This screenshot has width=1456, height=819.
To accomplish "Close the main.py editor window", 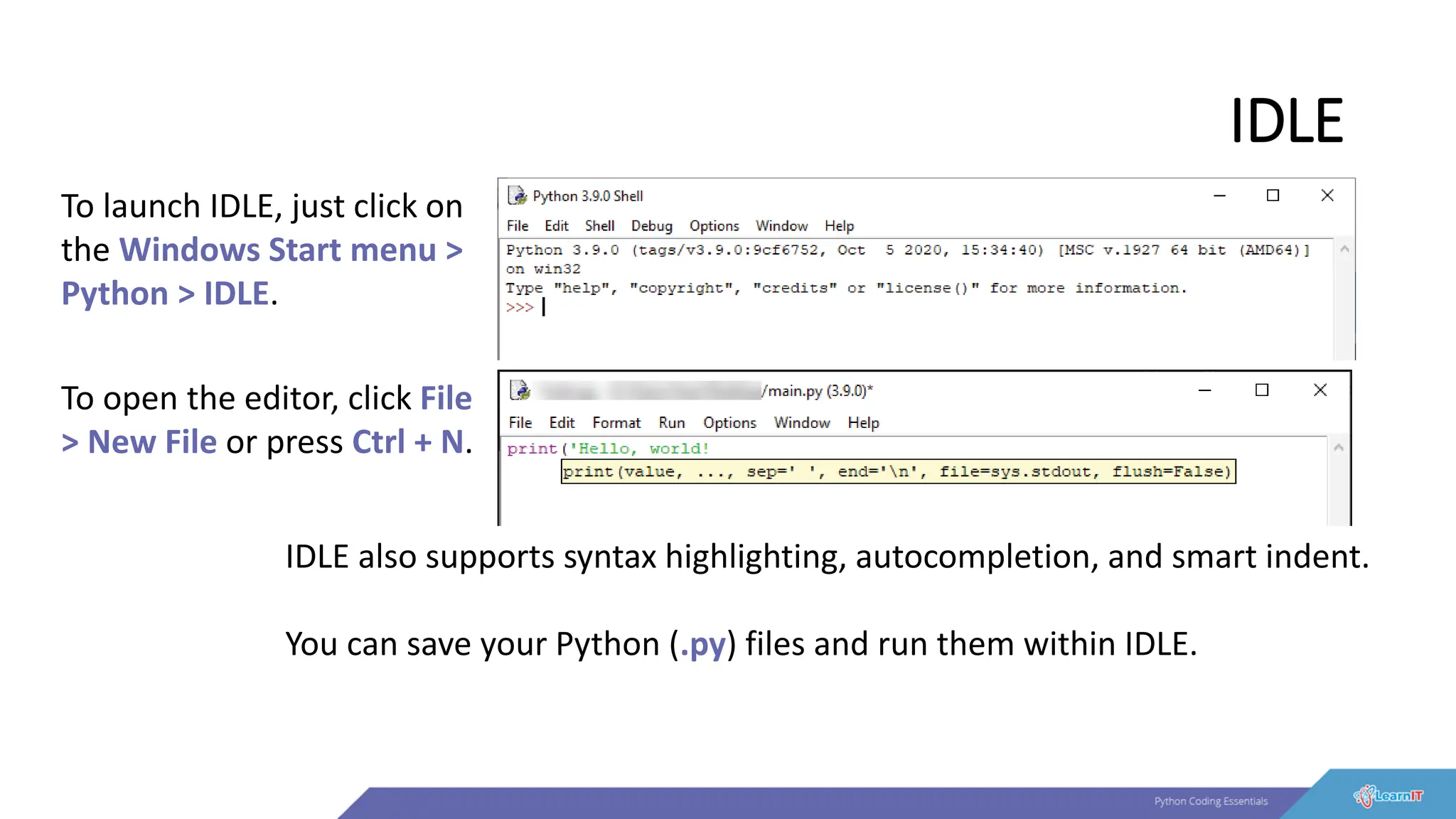I will click(x=1320, y=390).
